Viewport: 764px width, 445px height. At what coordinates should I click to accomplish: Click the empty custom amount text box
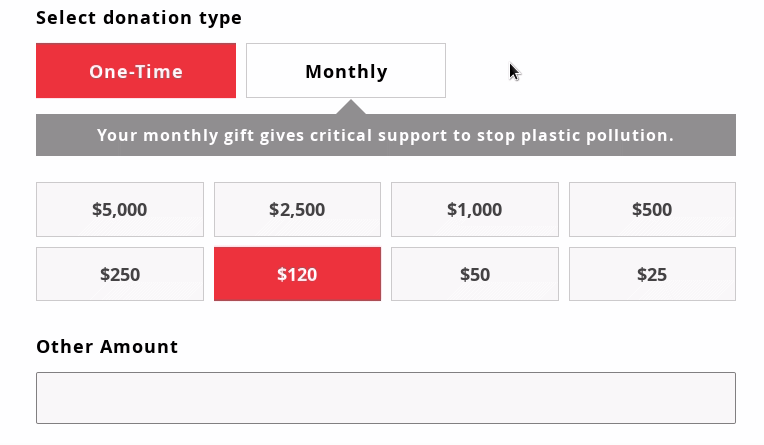pos(386,398)
